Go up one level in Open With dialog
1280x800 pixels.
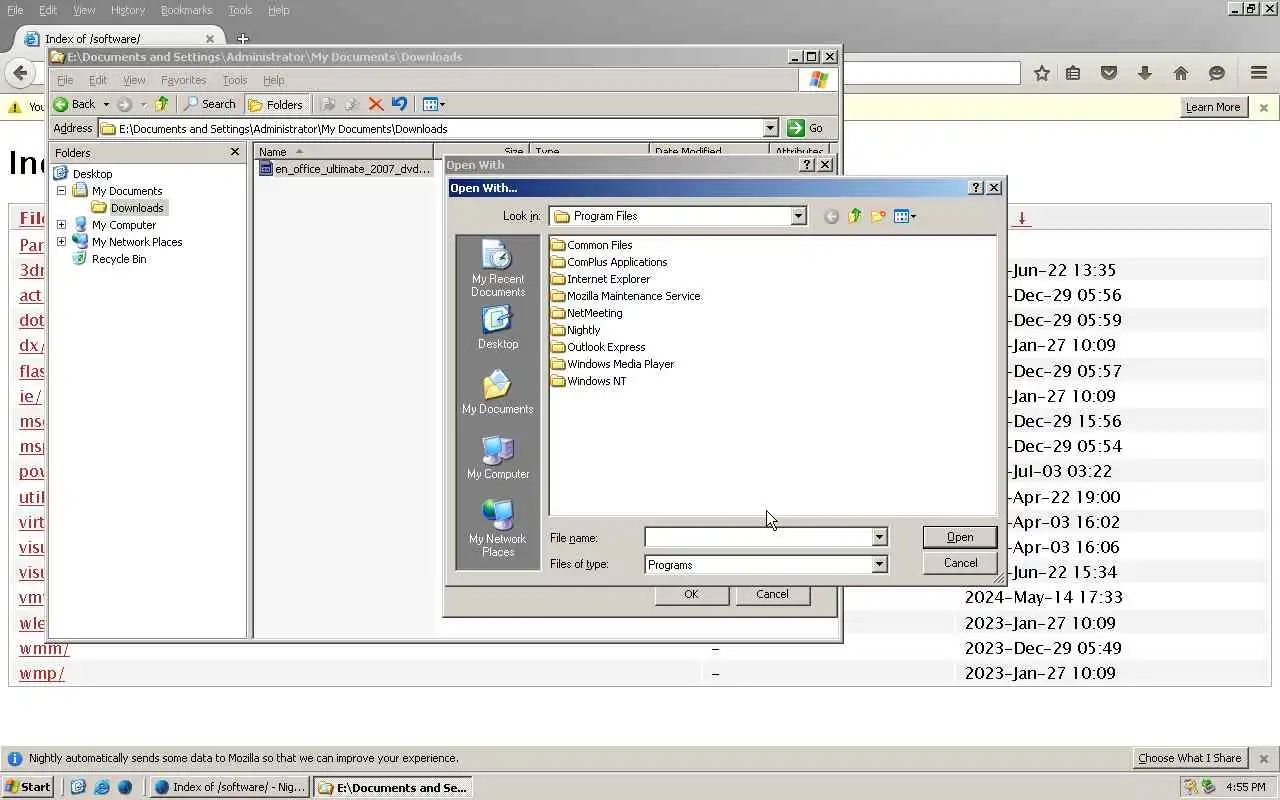pyautogui.click(x=855, y=216)
